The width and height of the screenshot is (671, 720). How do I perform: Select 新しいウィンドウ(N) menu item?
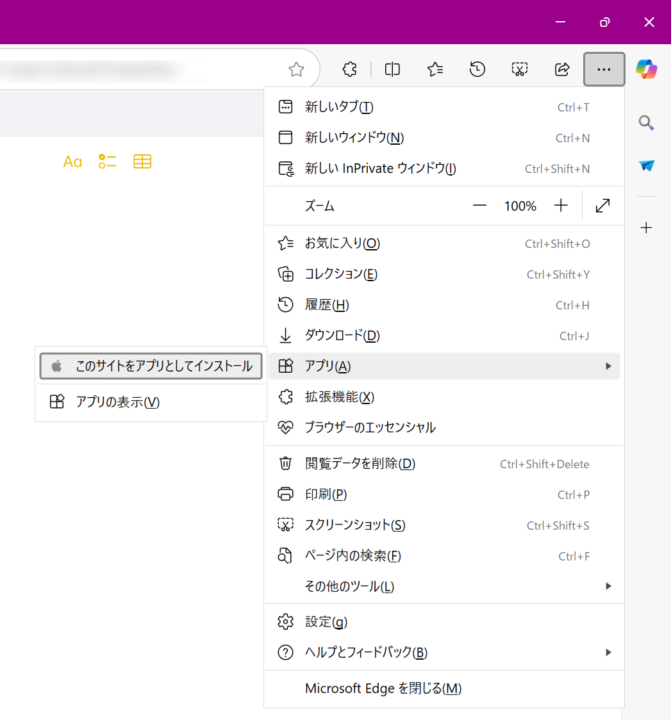(444, 138)
